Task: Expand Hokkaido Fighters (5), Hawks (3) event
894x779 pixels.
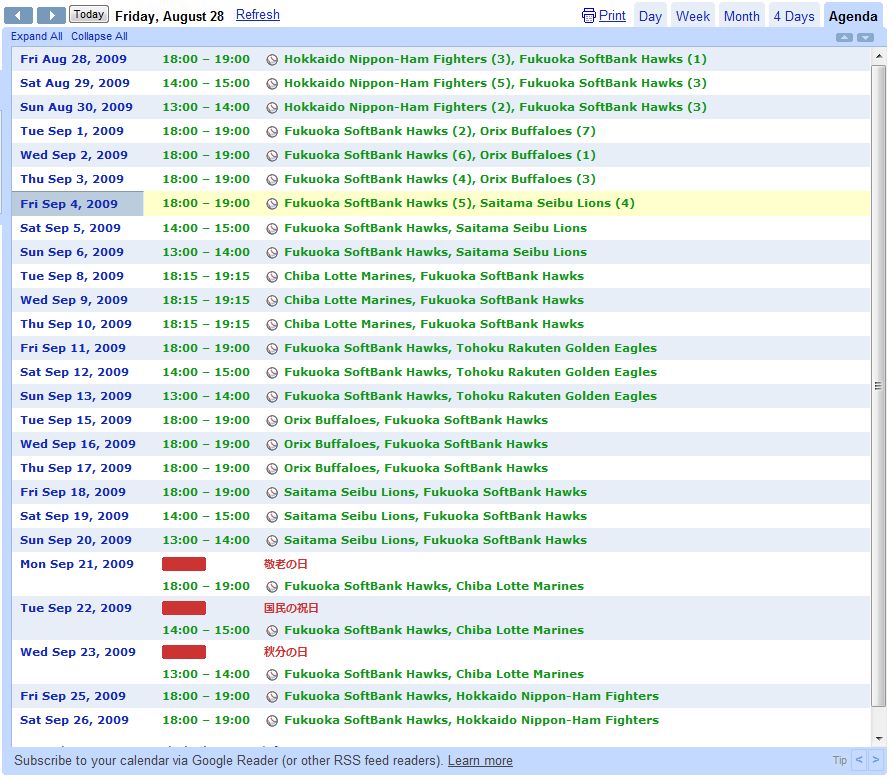Action: coord(495,83)
